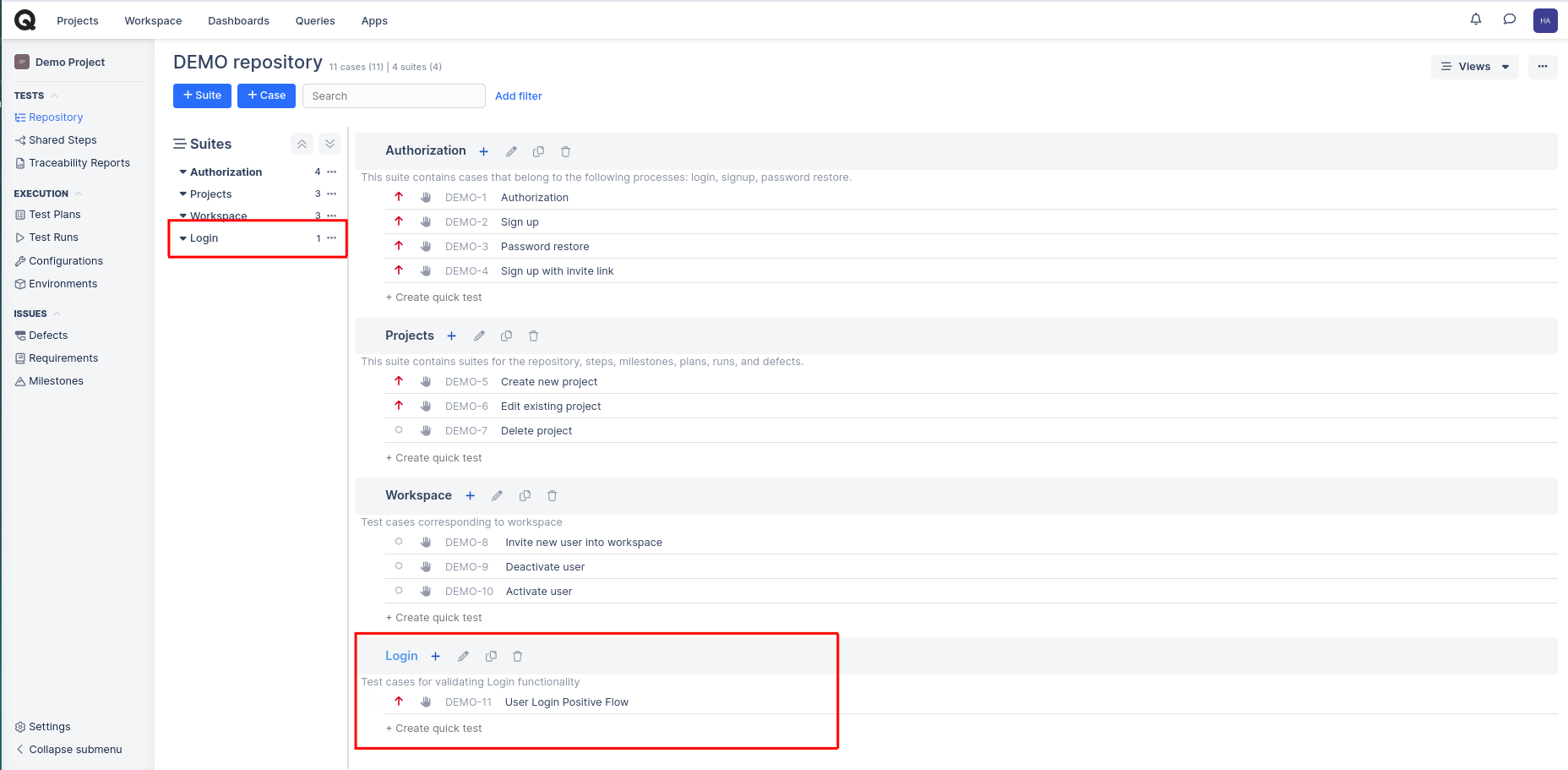Clone the Workspace suite with copy icon
The width and height of the screenshot is (1568, 770).
tap(525, 496)
